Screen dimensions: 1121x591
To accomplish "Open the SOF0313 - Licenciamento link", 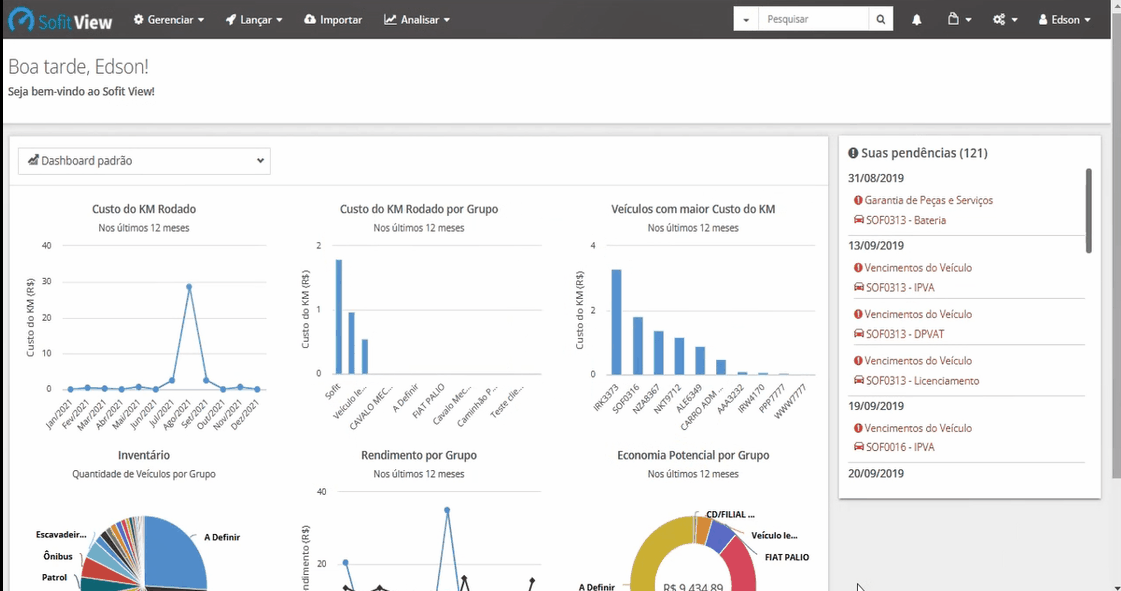I will [x=922, y=381].
